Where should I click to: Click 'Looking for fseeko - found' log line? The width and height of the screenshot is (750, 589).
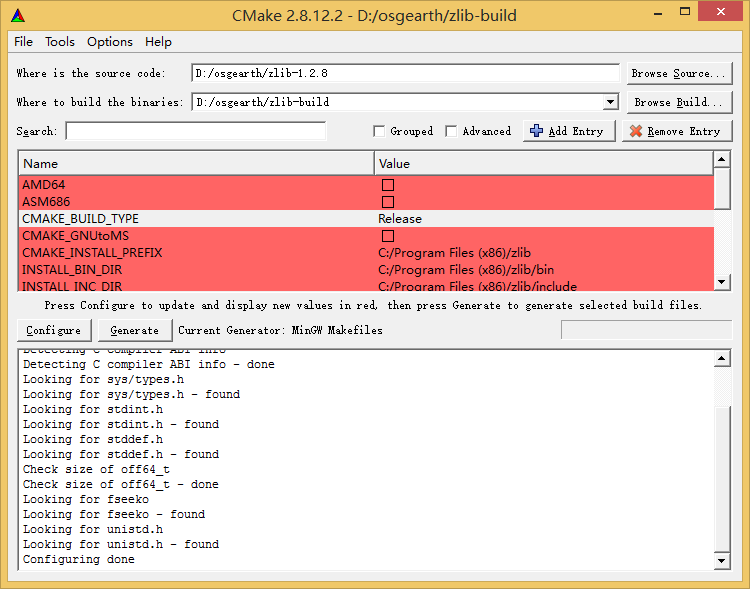[x=114, y=514]
